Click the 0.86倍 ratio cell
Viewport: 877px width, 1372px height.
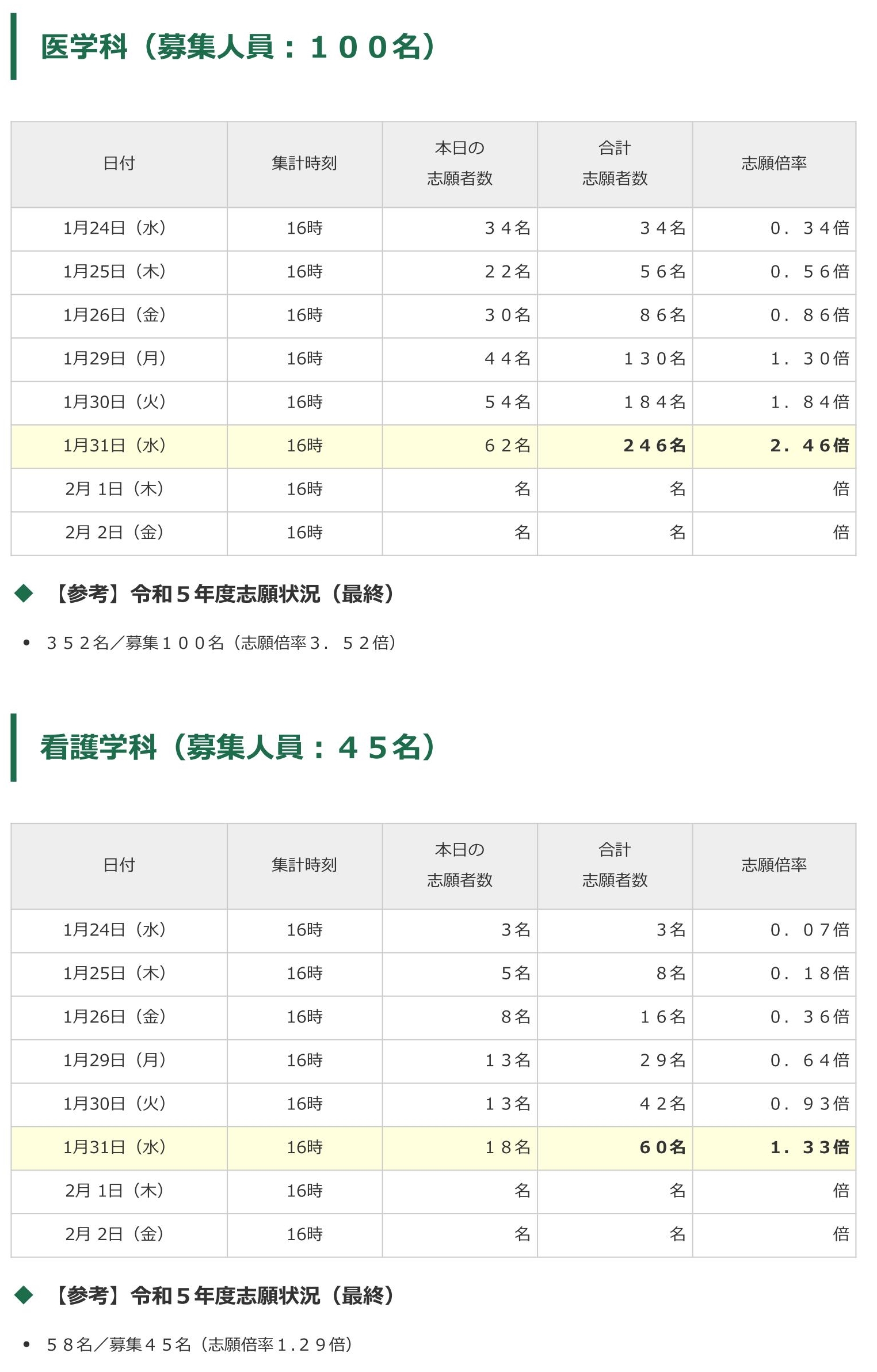(x=809, y=315)
